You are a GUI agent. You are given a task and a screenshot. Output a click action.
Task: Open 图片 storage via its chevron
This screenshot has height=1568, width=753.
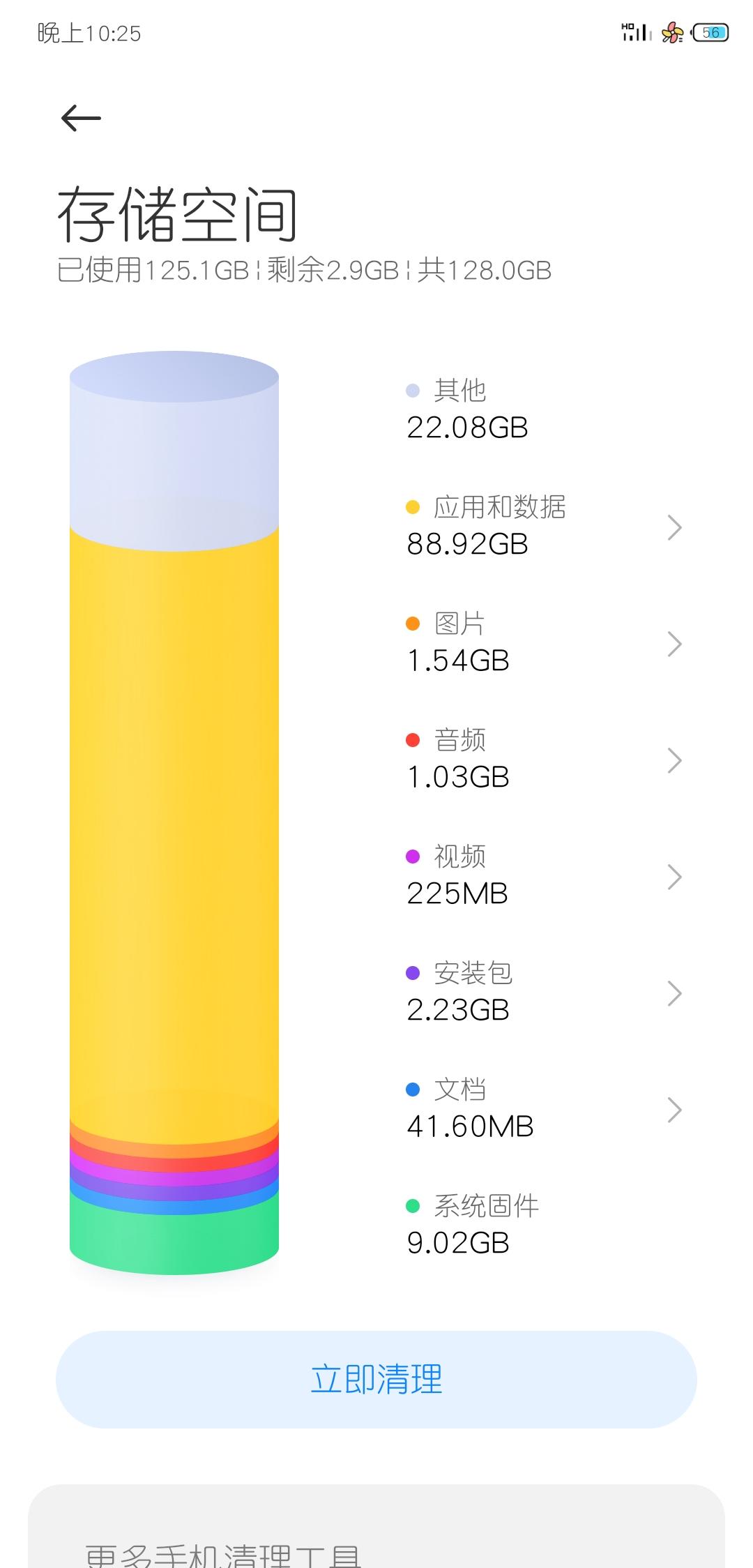click(674, 644)
